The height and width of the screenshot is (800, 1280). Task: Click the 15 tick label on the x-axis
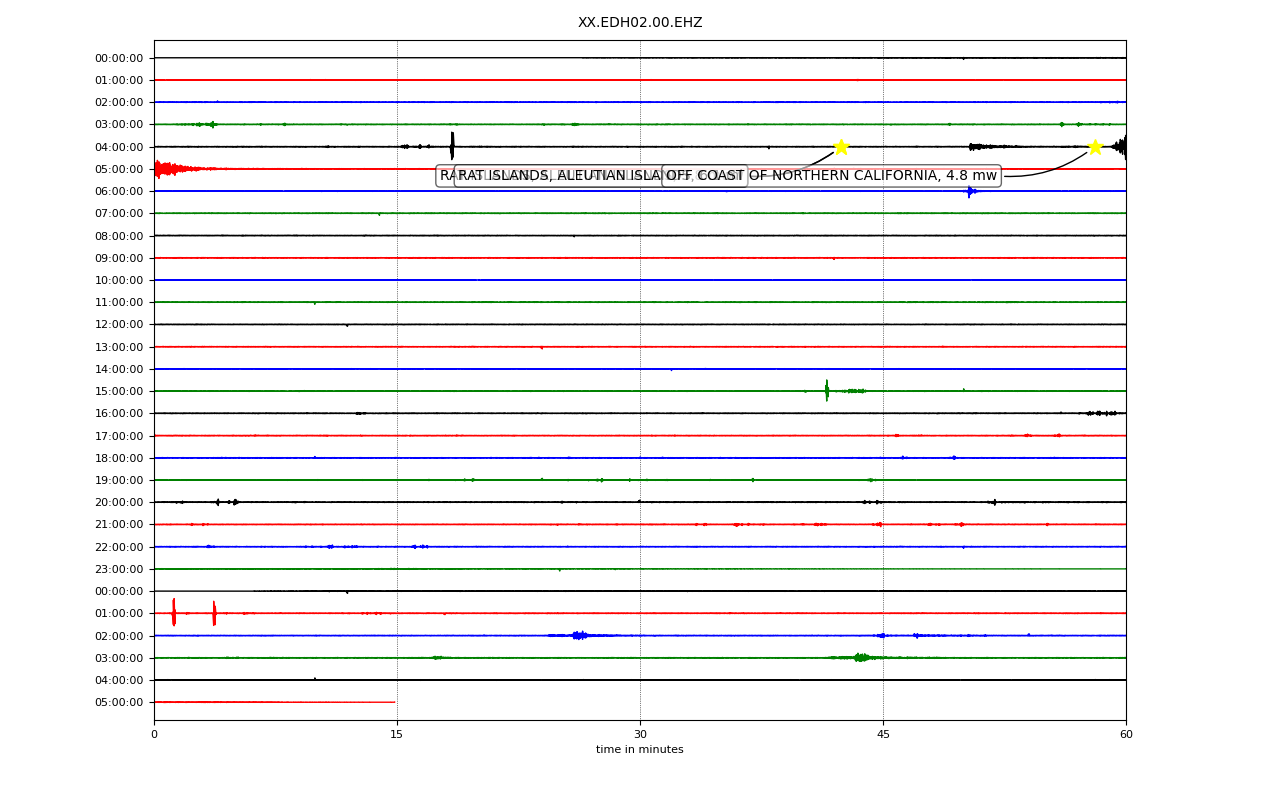click(397, 735)
